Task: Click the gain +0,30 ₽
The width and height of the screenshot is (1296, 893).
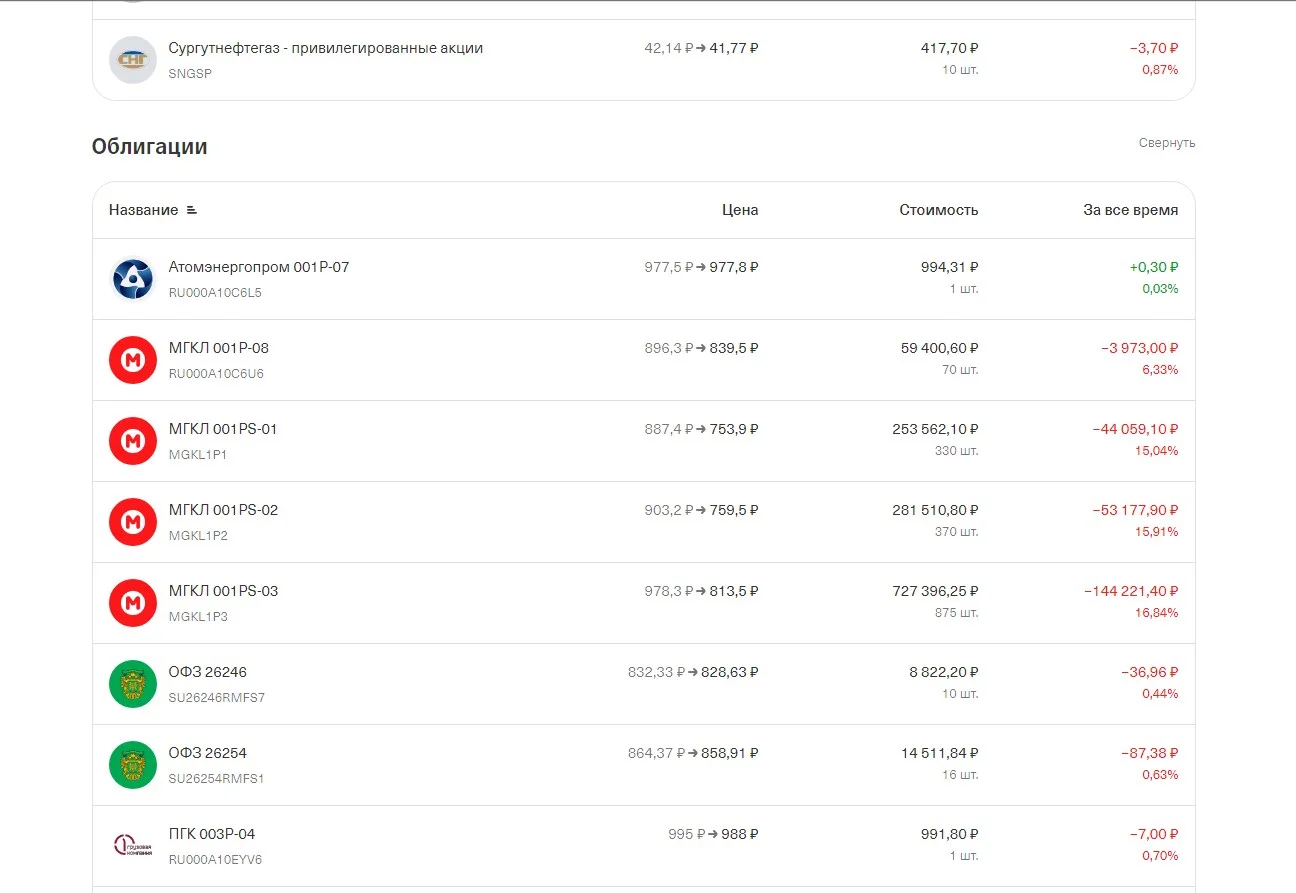Action: pos(1155,267)
